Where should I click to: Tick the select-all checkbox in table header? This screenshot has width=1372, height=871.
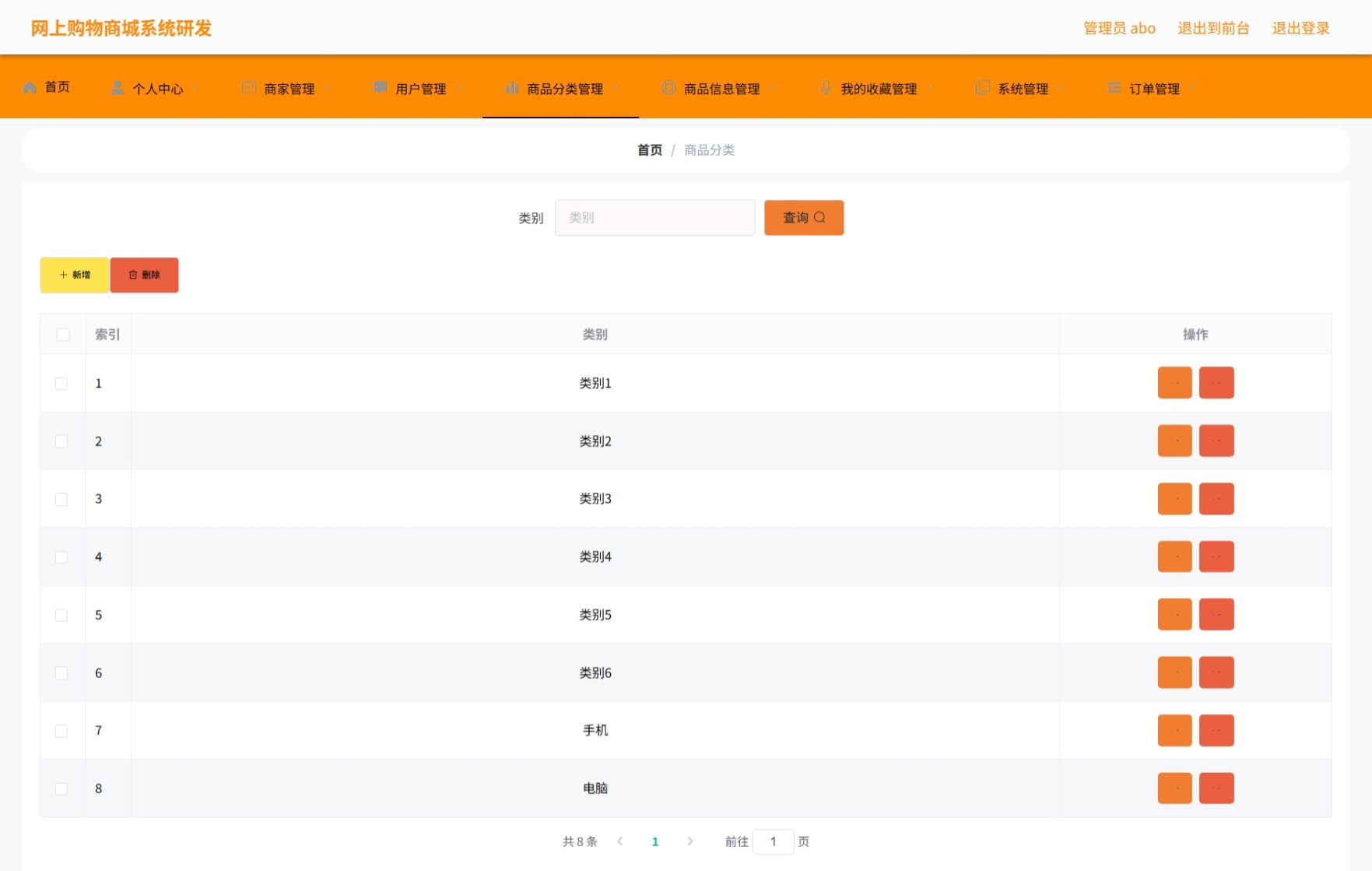[x=63, y=335]
